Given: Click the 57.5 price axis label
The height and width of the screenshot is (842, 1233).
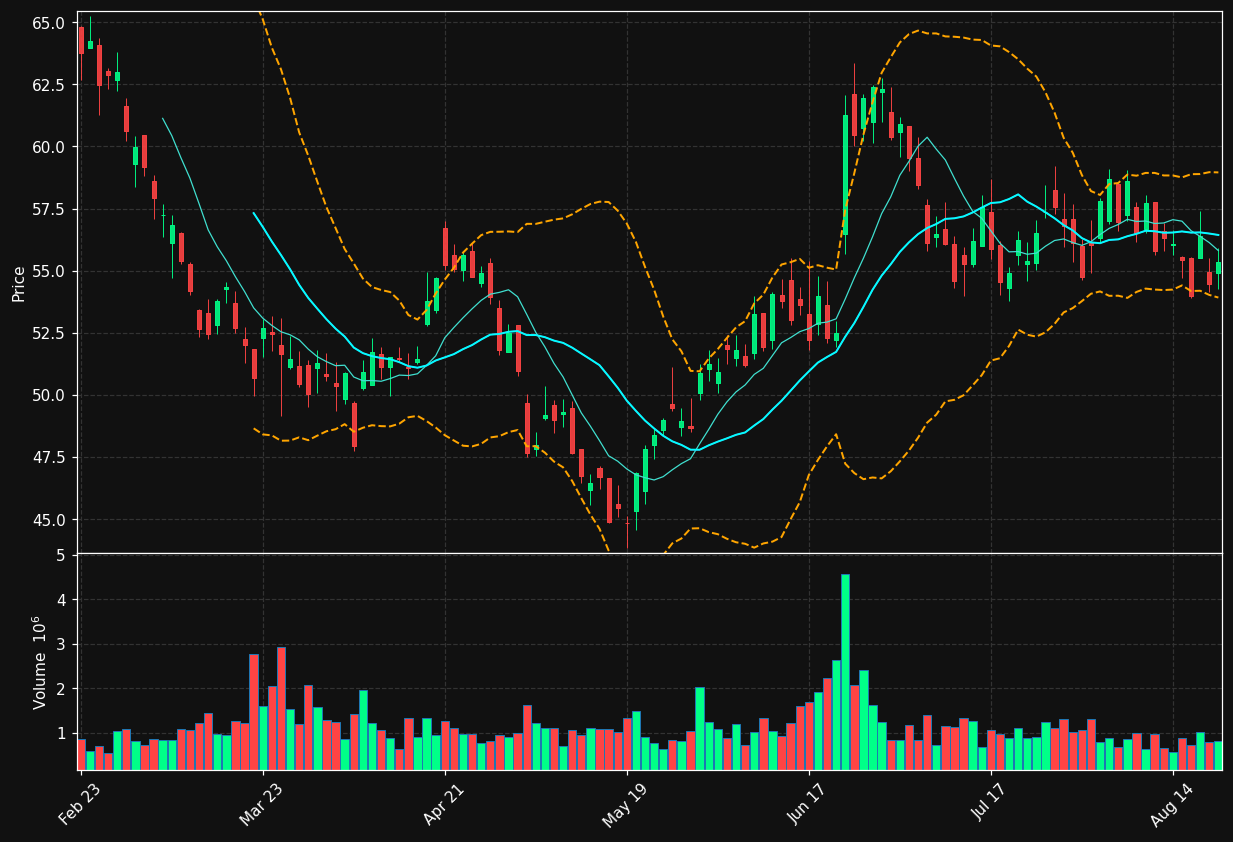Looking at the screenshot, I should click(x=48, y=209).
